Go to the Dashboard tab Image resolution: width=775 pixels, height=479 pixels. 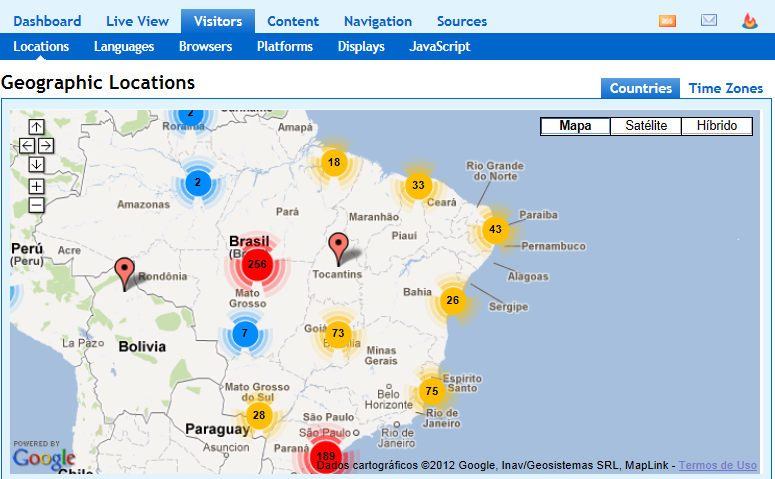click(47, 21)
